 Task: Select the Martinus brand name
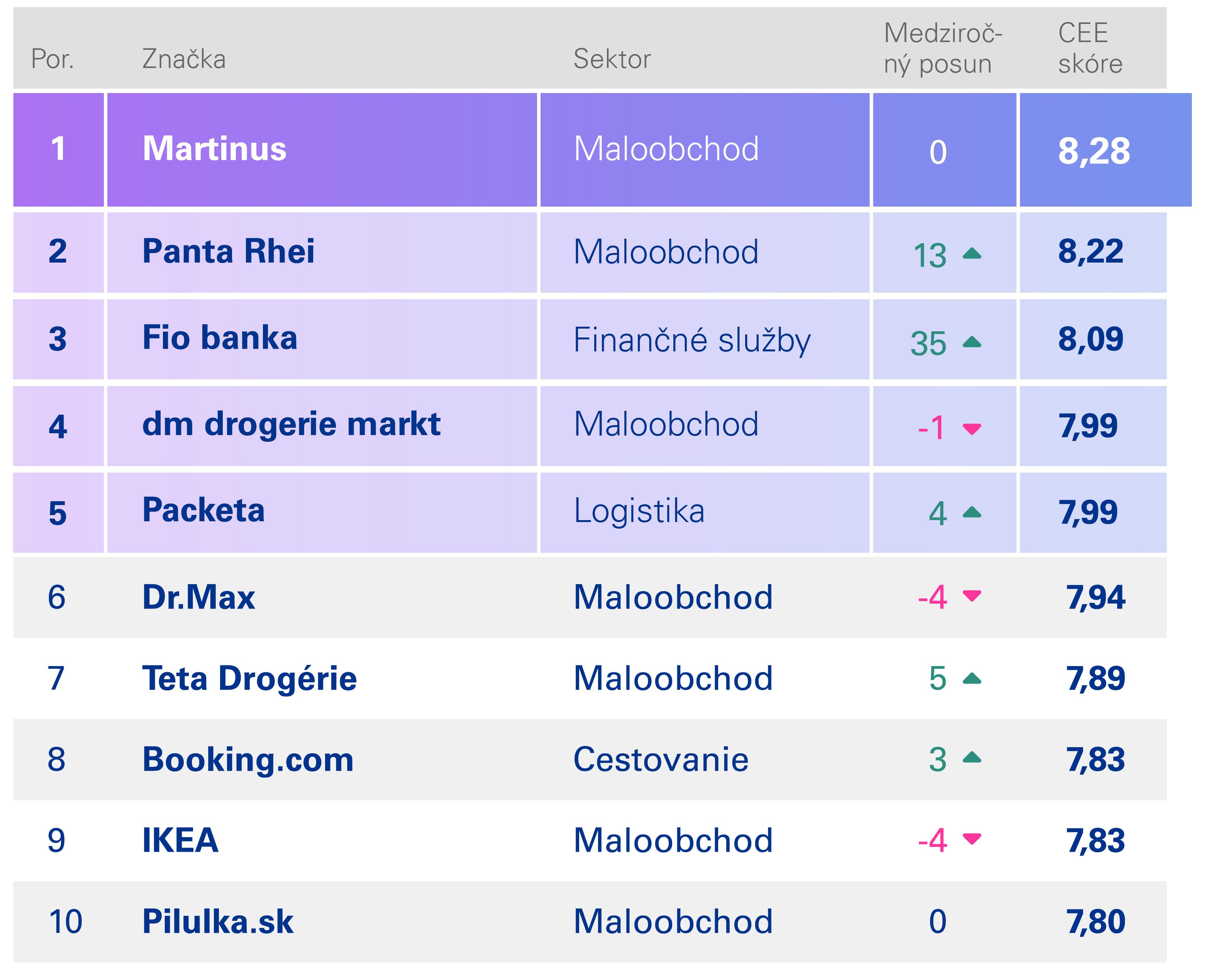pos(214,149)
